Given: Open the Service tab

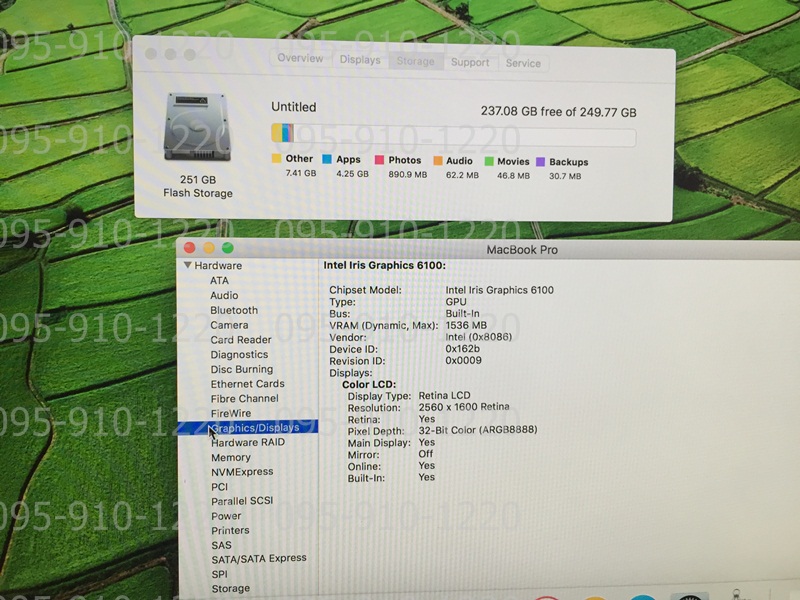Looking at the screenshot, I should pyautogui.click(x=523, y=63).
